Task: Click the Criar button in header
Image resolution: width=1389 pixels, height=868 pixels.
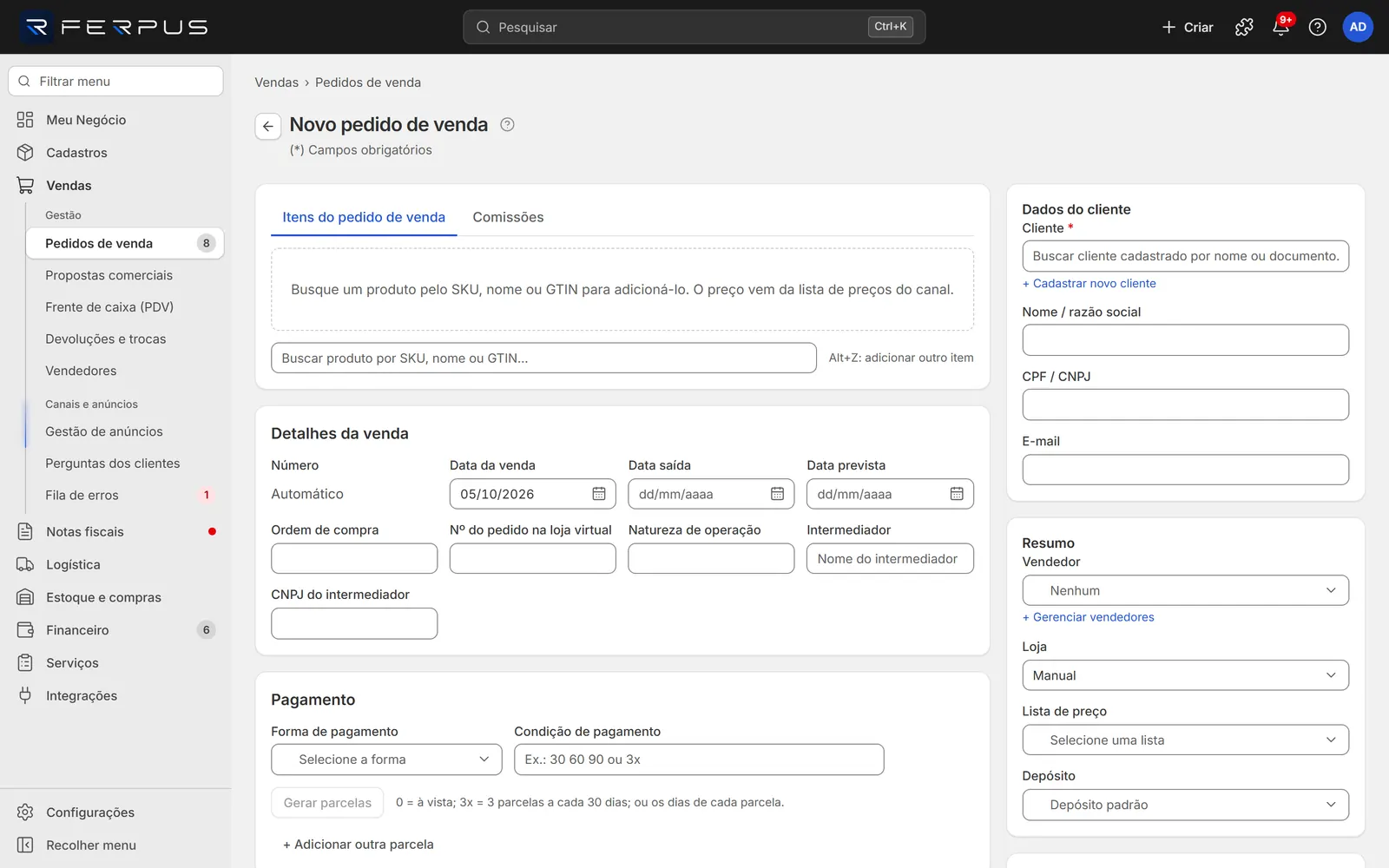Action: point(1187,27)
